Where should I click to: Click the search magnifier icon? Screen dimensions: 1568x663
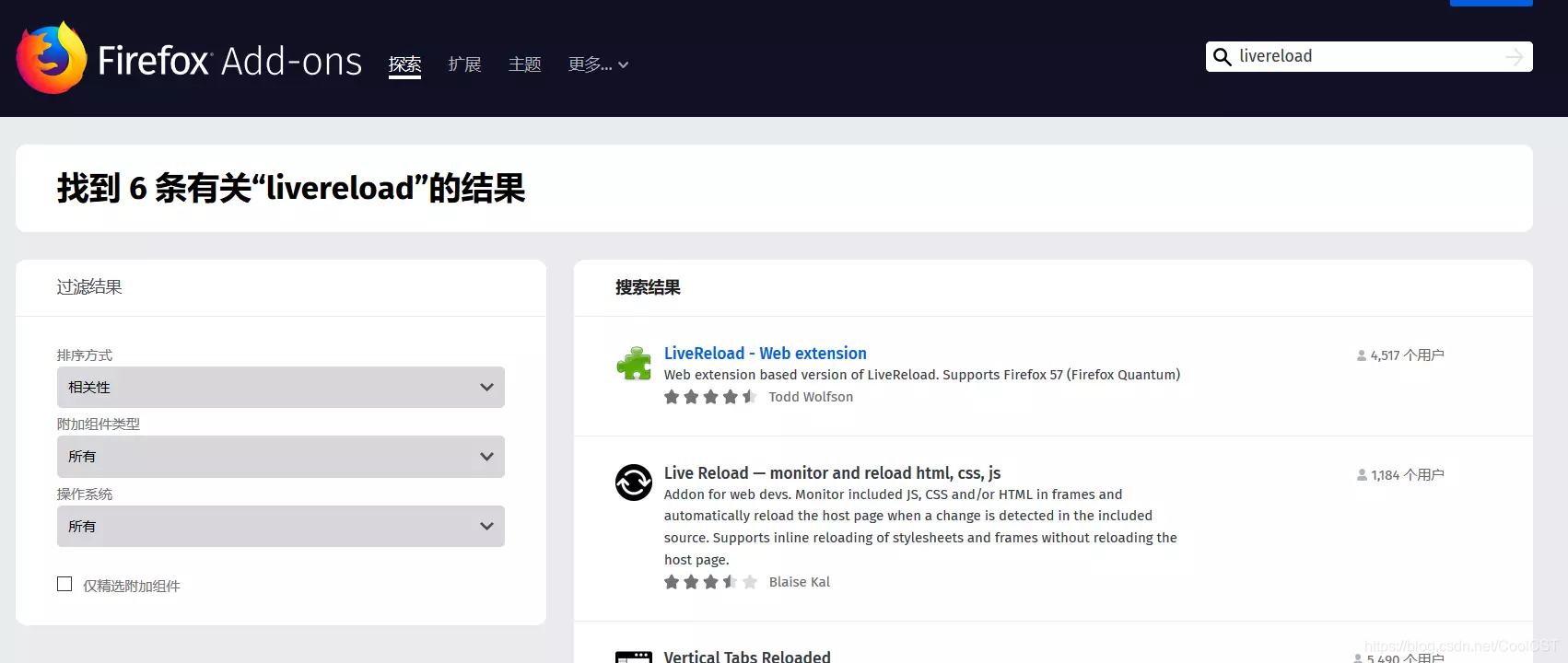[1223, 57]
